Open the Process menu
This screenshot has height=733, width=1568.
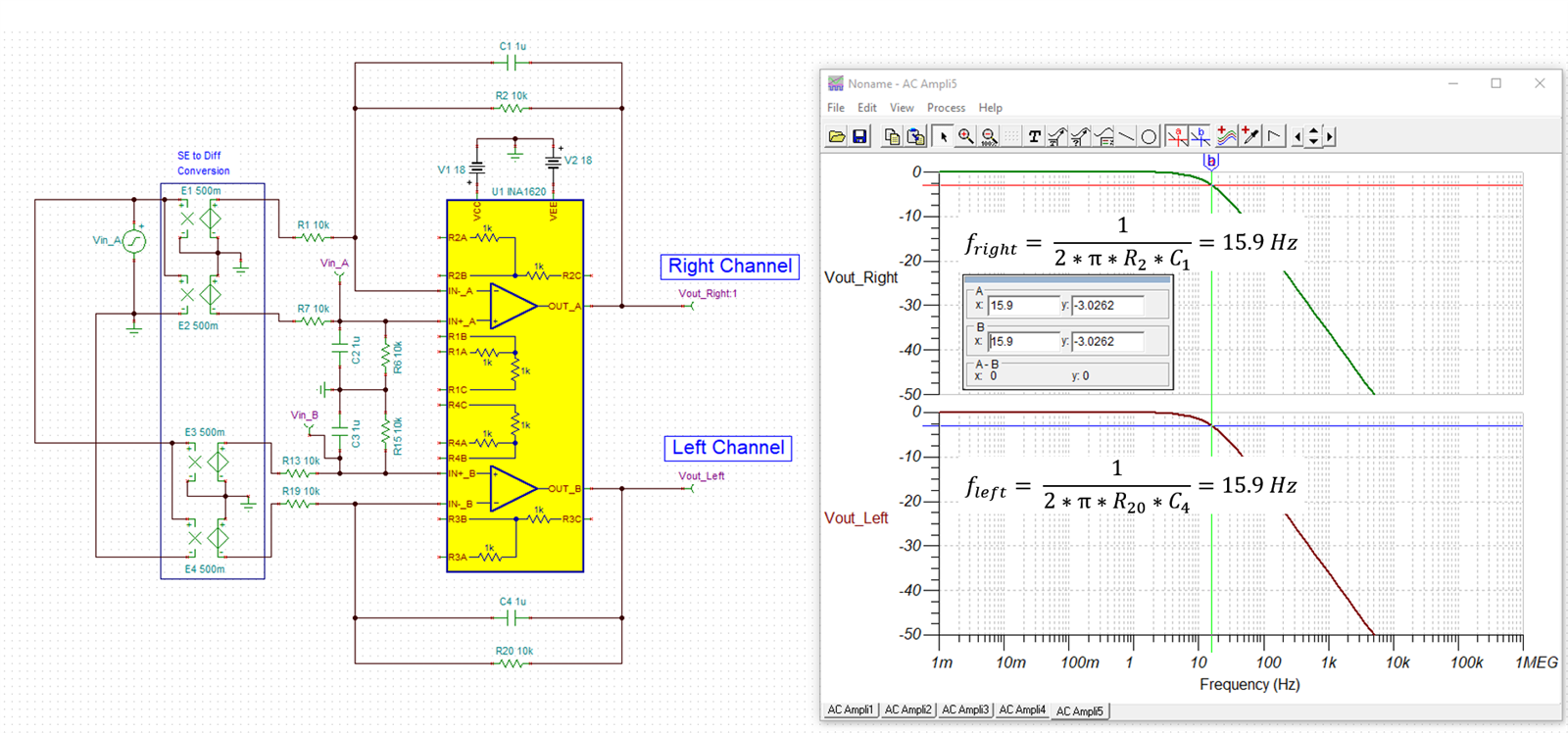coord(946,108)
